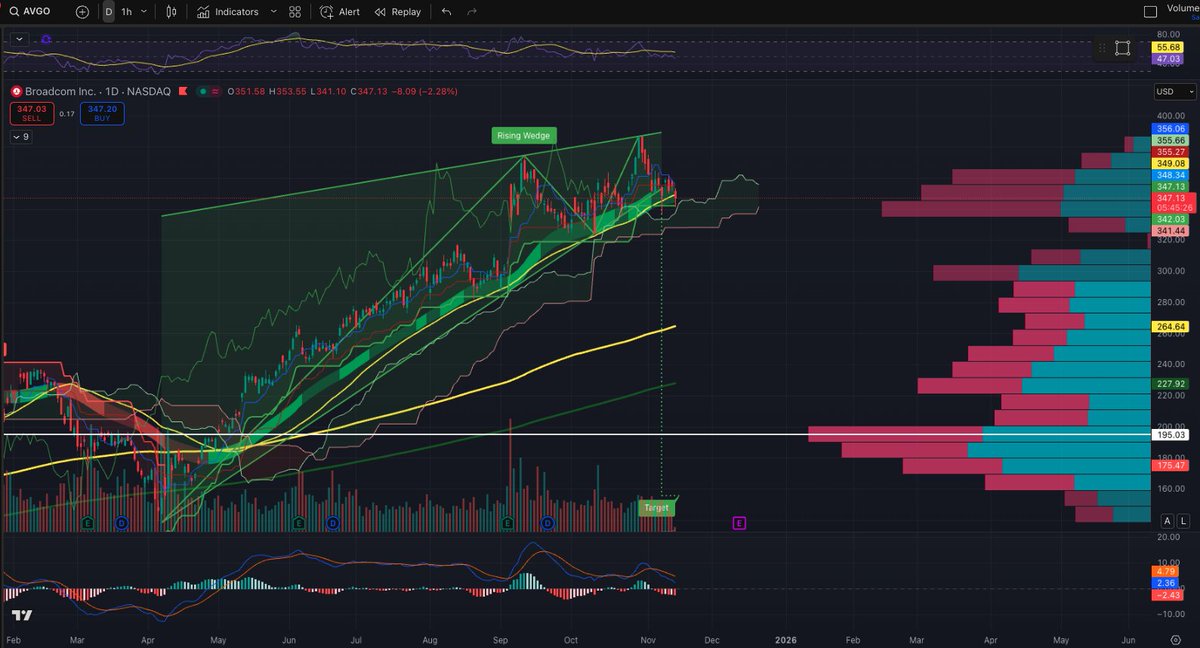Redo the chart action
Screen dimensions: 1200x648
pos(472,12)
